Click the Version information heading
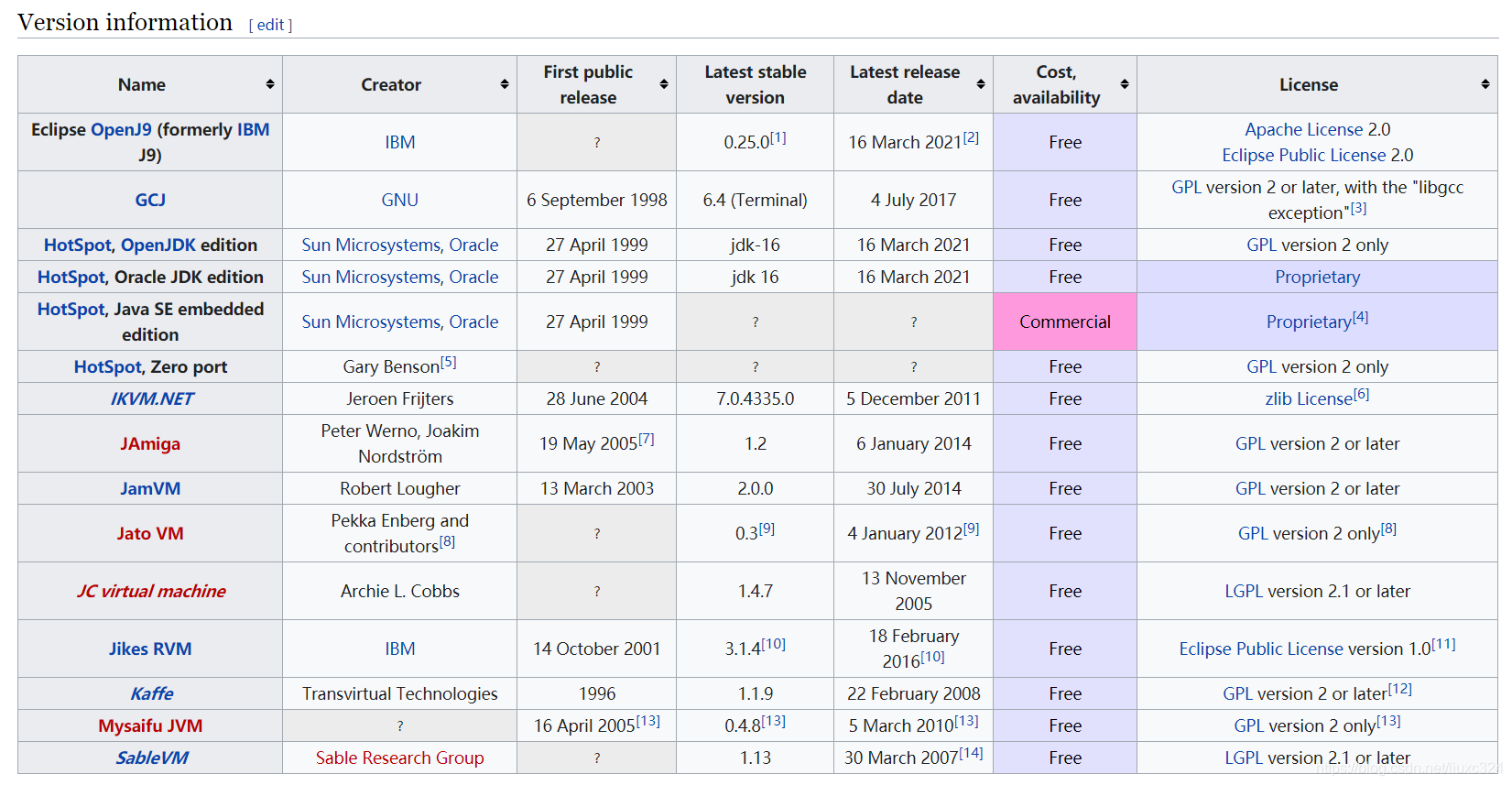 [125, 22]
